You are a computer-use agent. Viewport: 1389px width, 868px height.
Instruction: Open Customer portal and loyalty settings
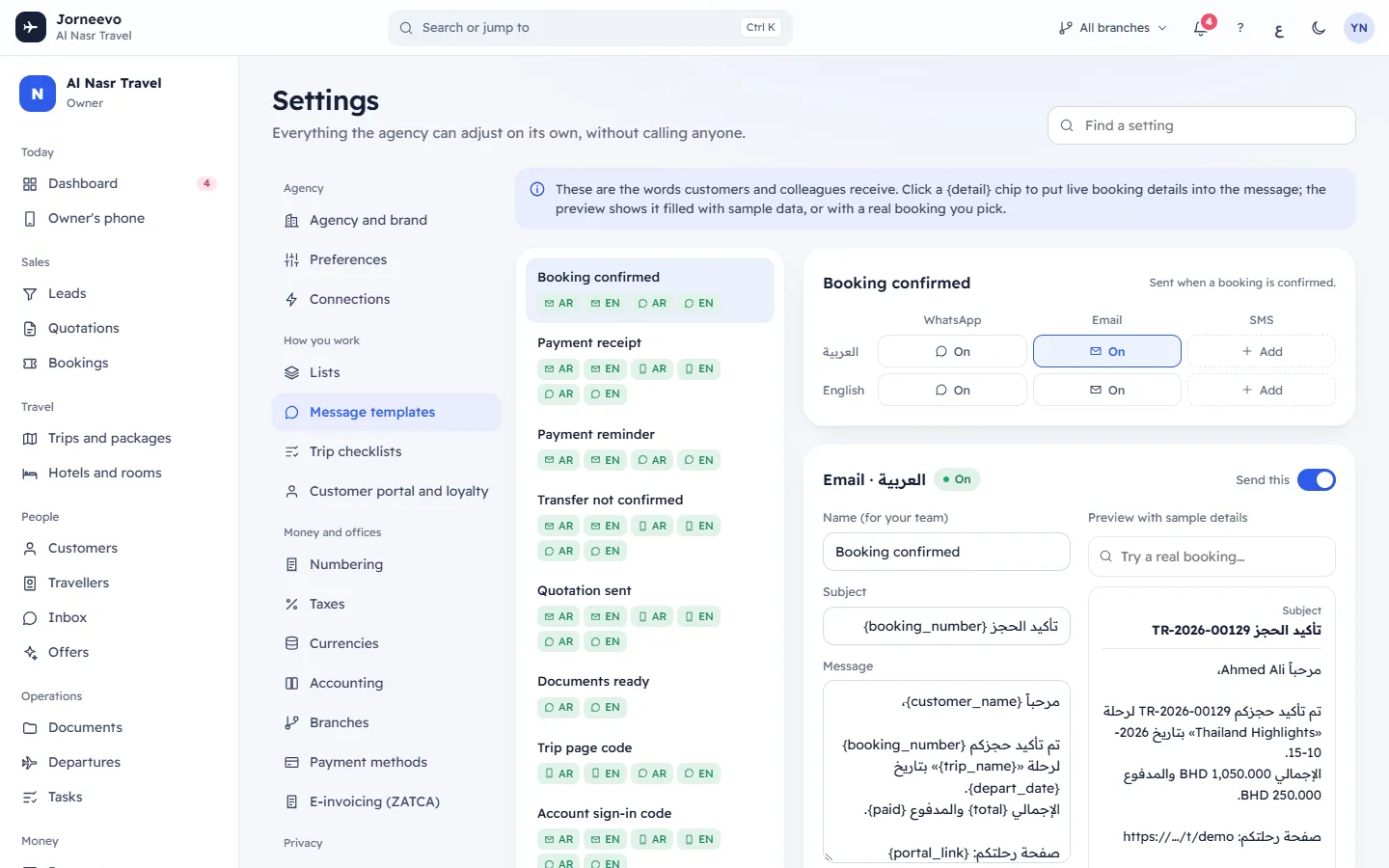pos(386,492)
